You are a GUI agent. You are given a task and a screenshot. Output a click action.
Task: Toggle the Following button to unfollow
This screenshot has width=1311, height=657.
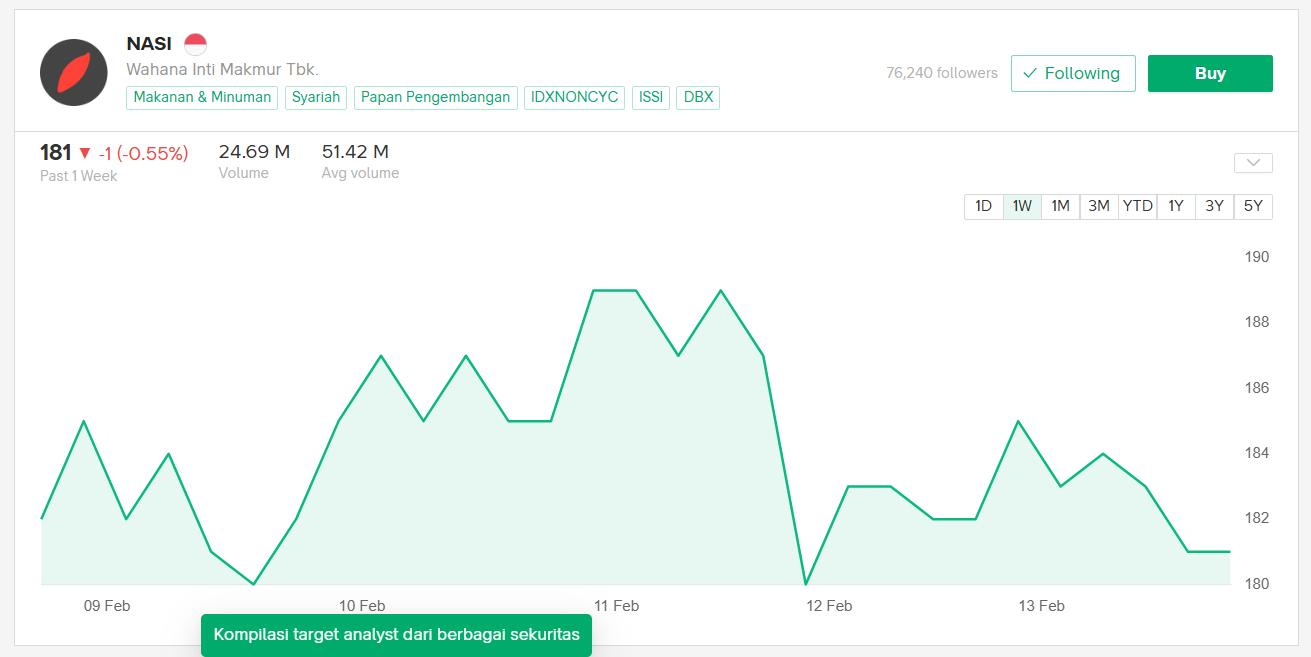1073,73
